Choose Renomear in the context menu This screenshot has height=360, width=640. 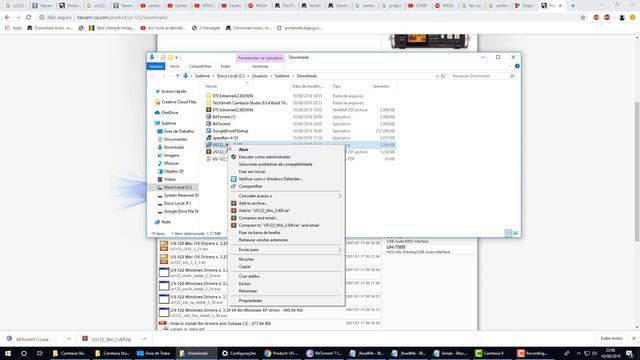pyautogui.click(x=248, y=291)
